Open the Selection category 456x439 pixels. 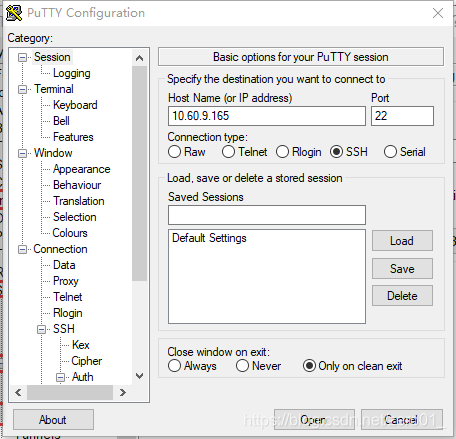click(75, 217)
